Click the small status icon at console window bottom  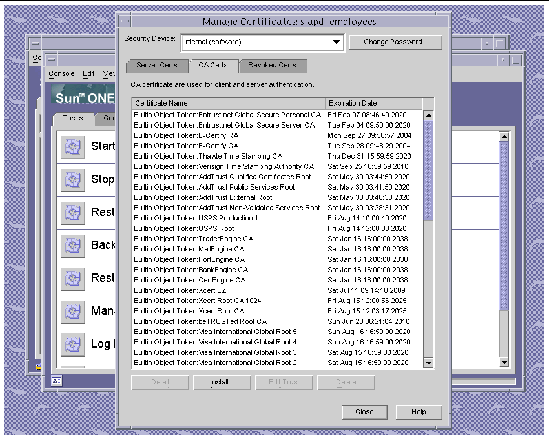[56, 380]
